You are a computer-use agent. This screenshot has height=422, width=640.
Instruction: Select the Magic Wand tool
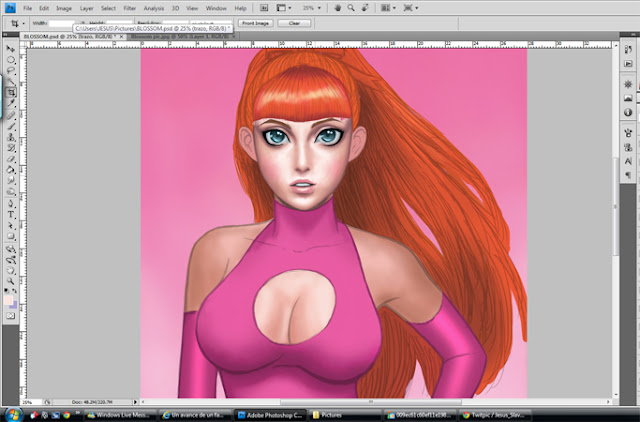click(x=11, y=81)
